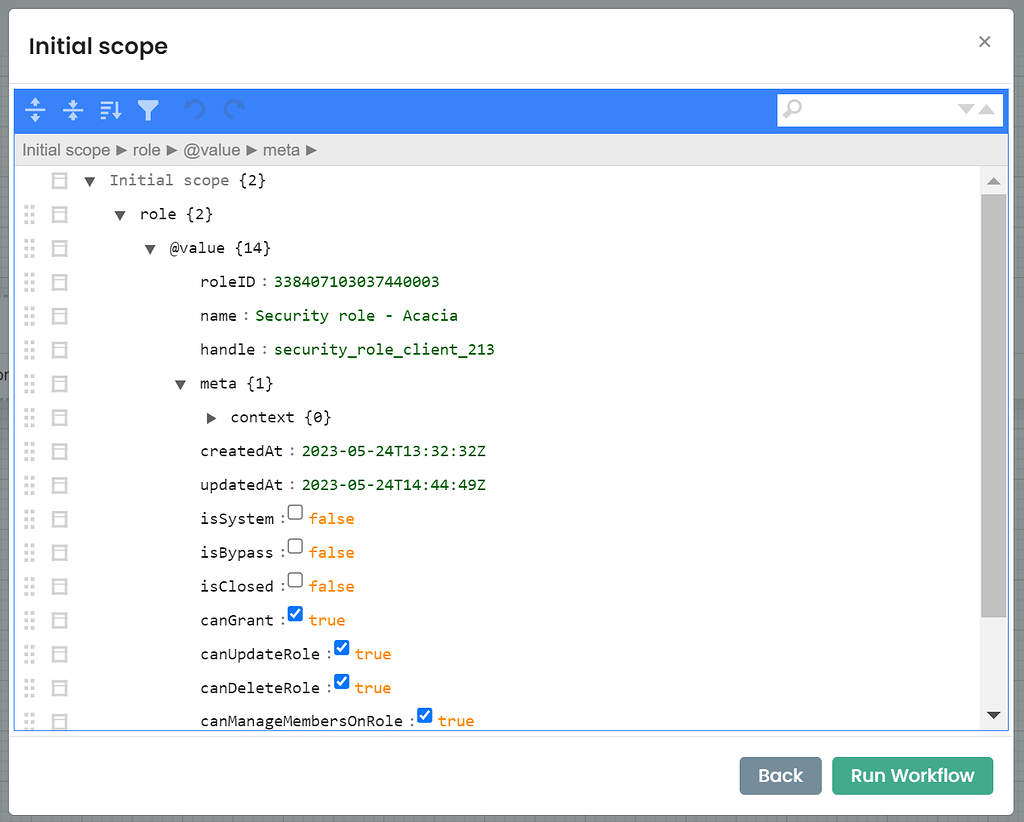The height and width of the screenshot is (822, 1024).
Task: Select the expand-all rows icon
Action: click(x=35, y=110)
